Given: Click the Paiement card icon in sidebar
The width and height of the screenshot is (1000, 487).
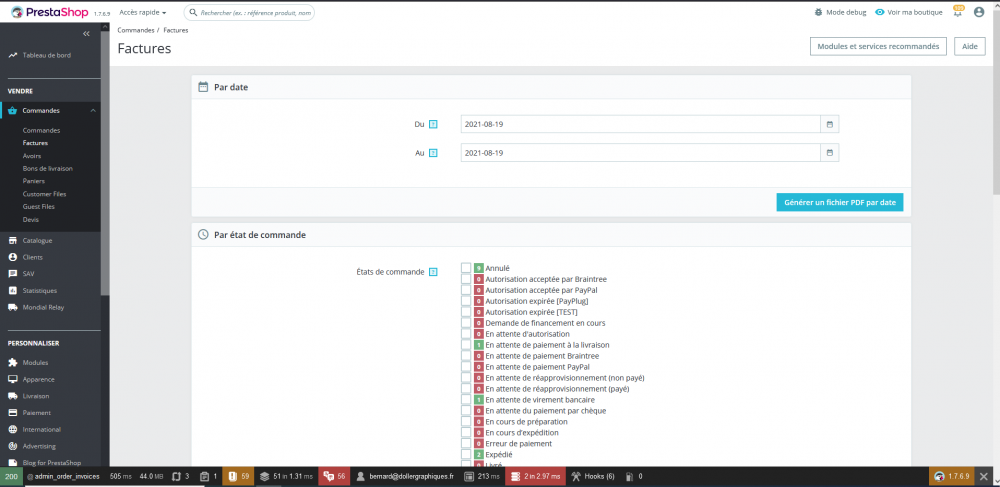Looking at the screenshot, I should click(12, 412).
